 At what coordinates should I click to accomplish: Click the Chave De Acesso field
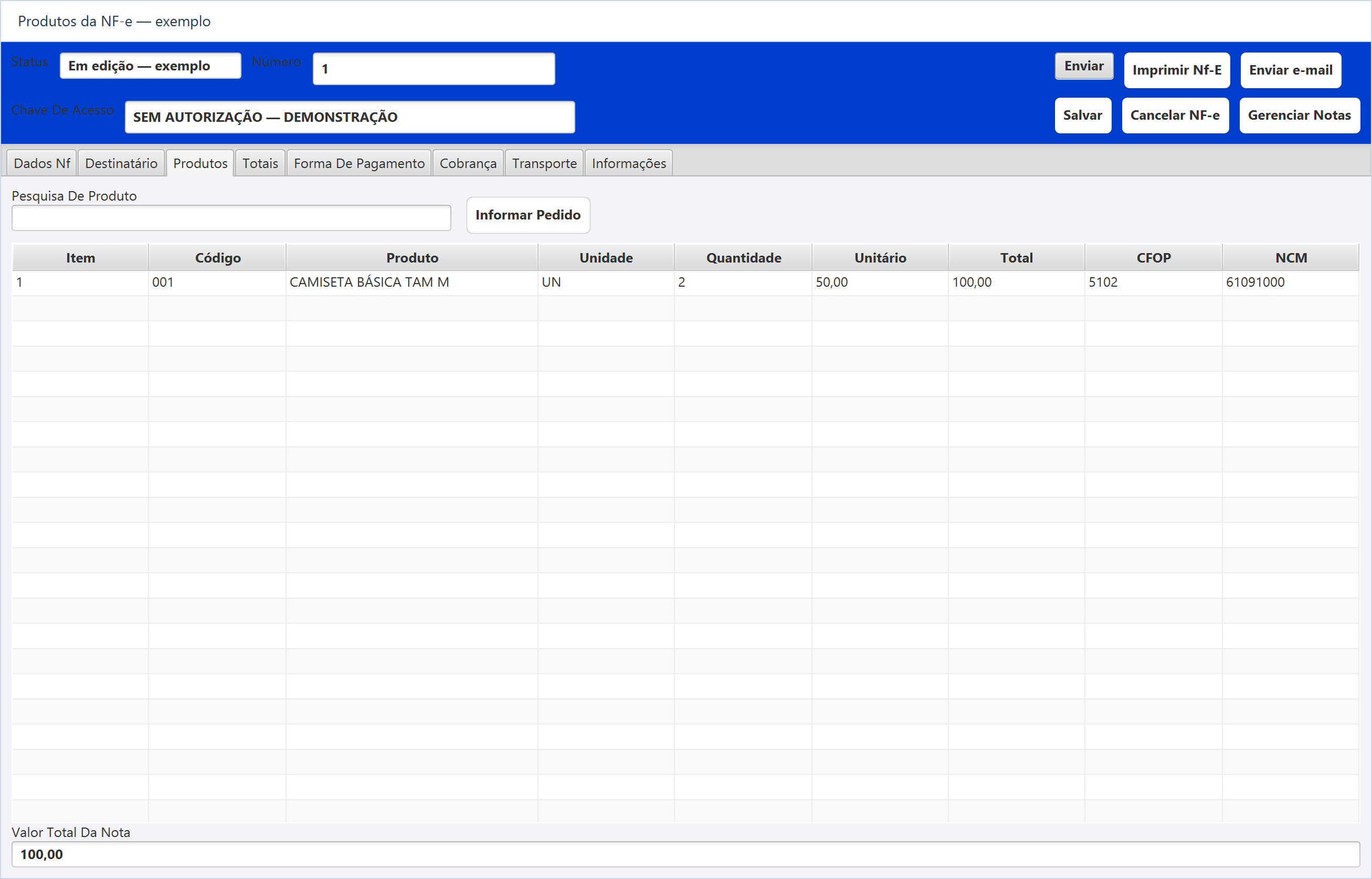(x=350, y=117)
